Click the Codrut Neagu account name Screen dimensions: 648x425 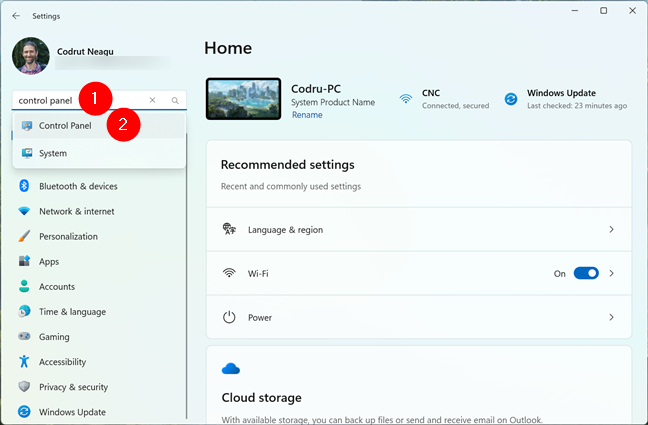click(x=85, y=52)
